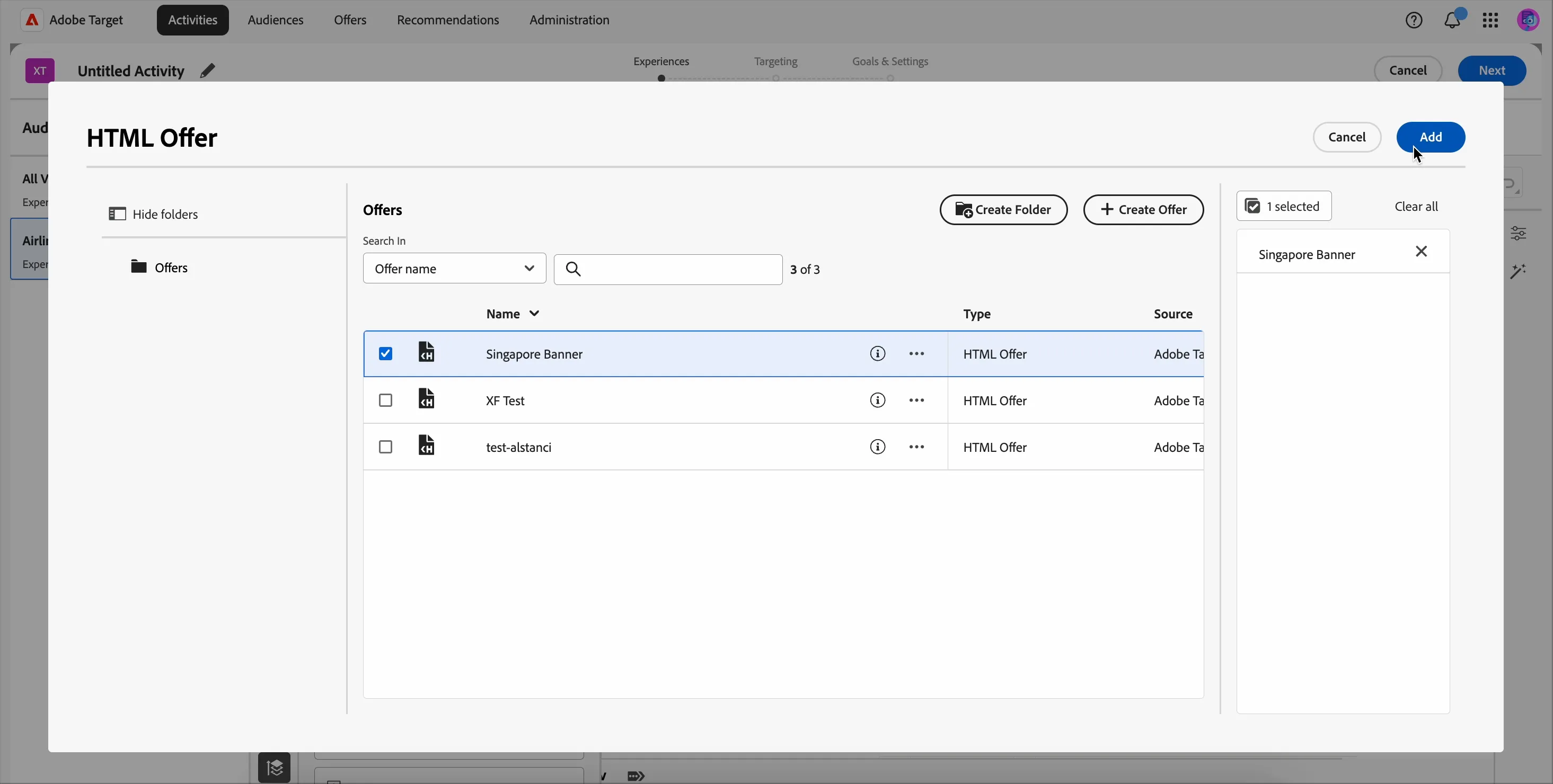Open more options for Singapore Banner
This screenshot has width=1553, height=784.
916,354
